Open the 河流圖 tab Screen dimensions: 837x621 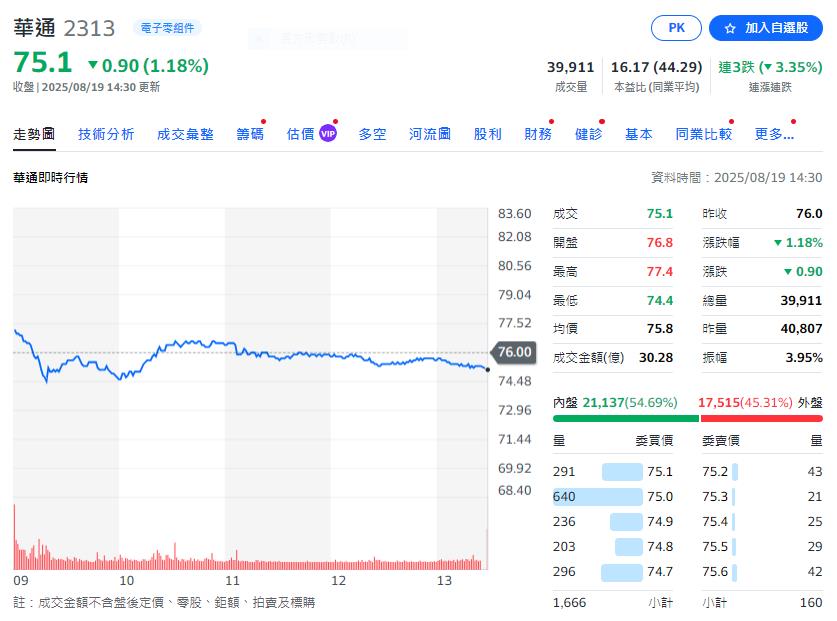click(430, 133)
